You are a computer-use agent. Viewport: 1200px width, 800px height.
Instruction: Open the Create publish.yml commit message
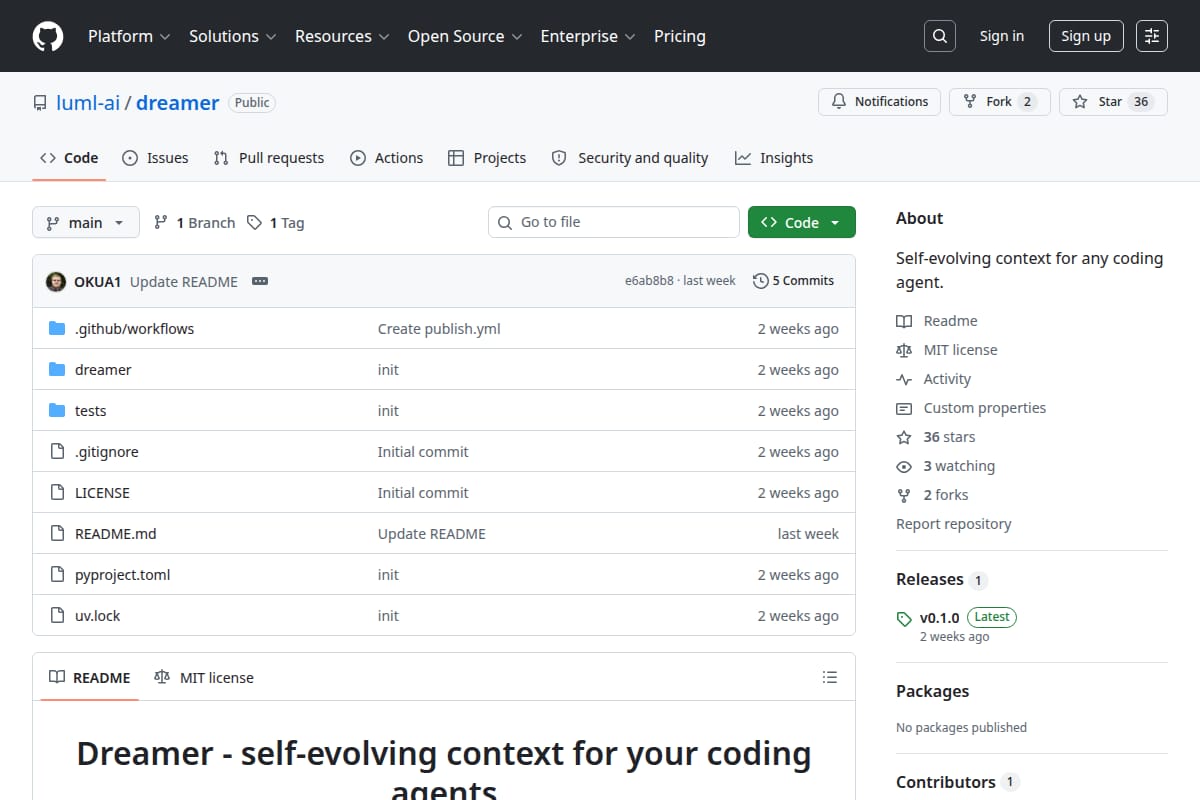(439, 329)
